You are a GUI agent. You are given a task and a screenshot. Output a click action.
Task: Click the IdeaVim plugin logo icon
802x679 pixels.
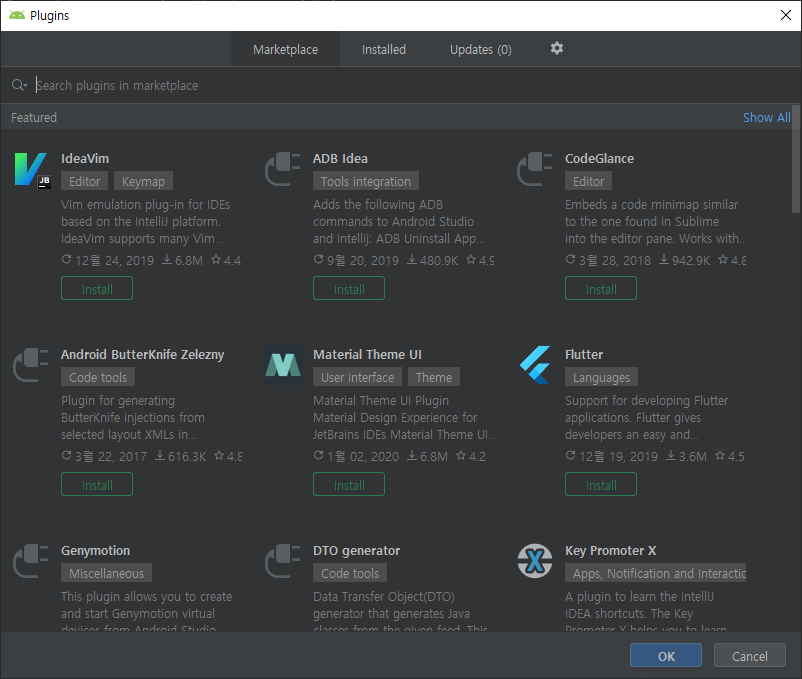tap(31, 170)
